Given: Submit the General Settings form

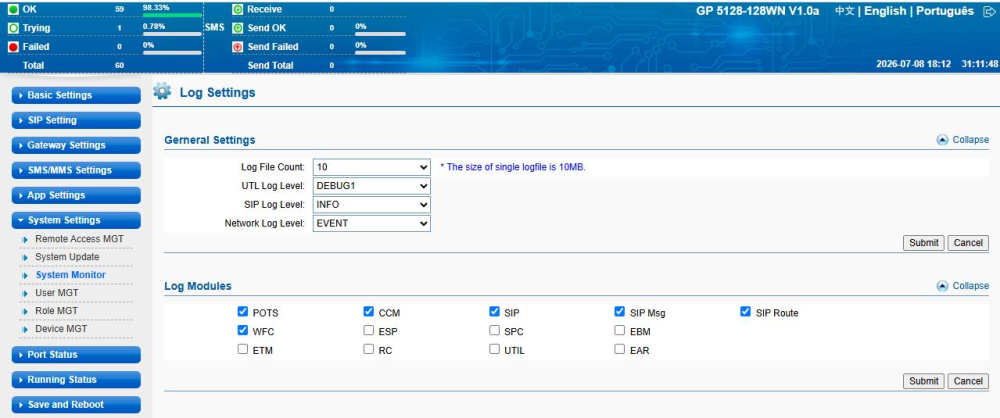Looking at the screenshot, I should tap(923, 243).
